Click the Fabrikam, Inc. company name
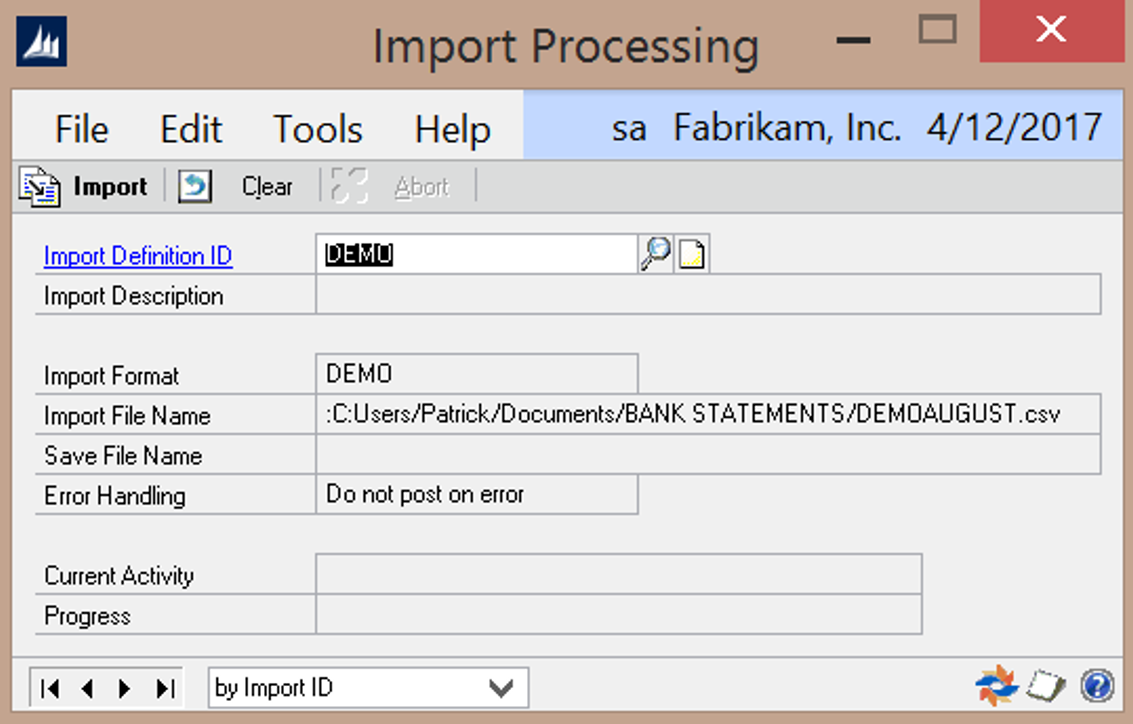Image resolution: width=1133 pixels, height=724 pixels. point(787,128)
